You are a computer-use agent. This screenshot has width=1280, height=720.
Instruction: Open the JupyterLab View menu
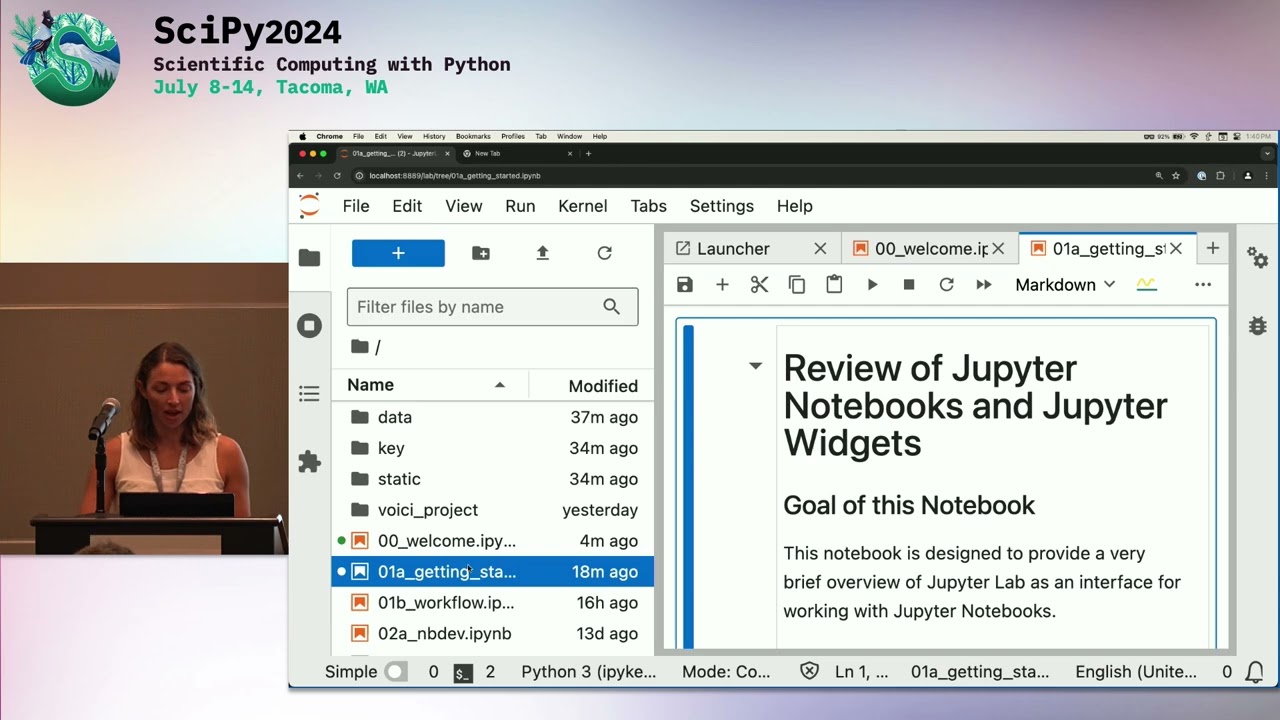click(x=464, y=206)
